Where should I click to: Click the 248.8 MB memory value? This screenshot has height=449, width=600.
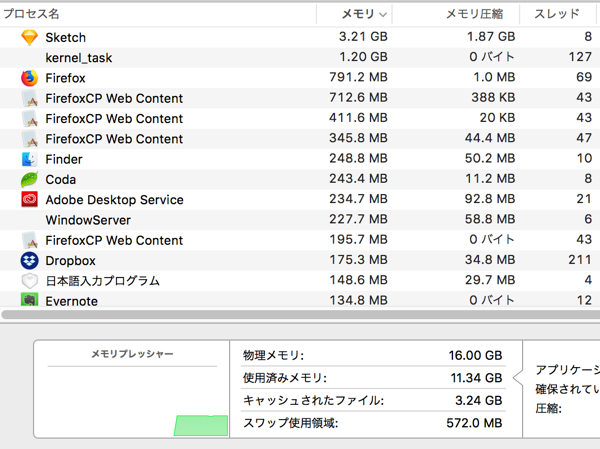pos(359,158)
